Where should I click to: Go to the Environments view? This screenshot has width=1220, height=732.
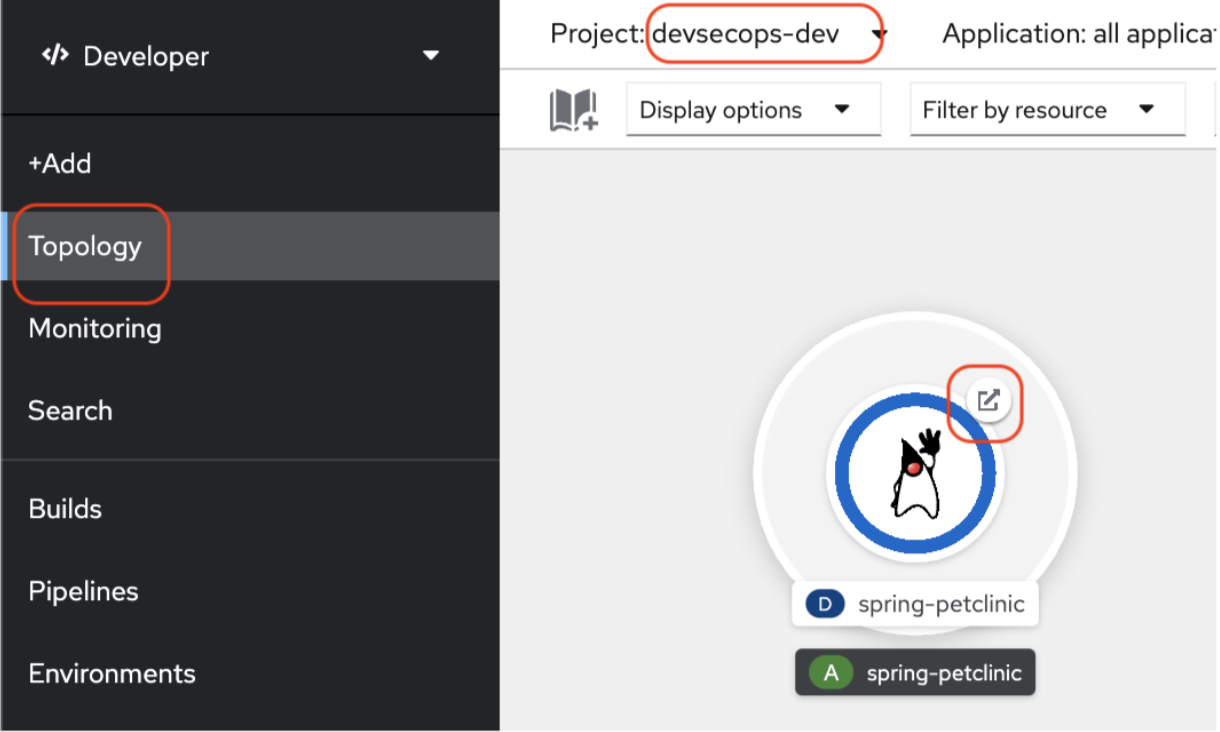click(111, 673)
